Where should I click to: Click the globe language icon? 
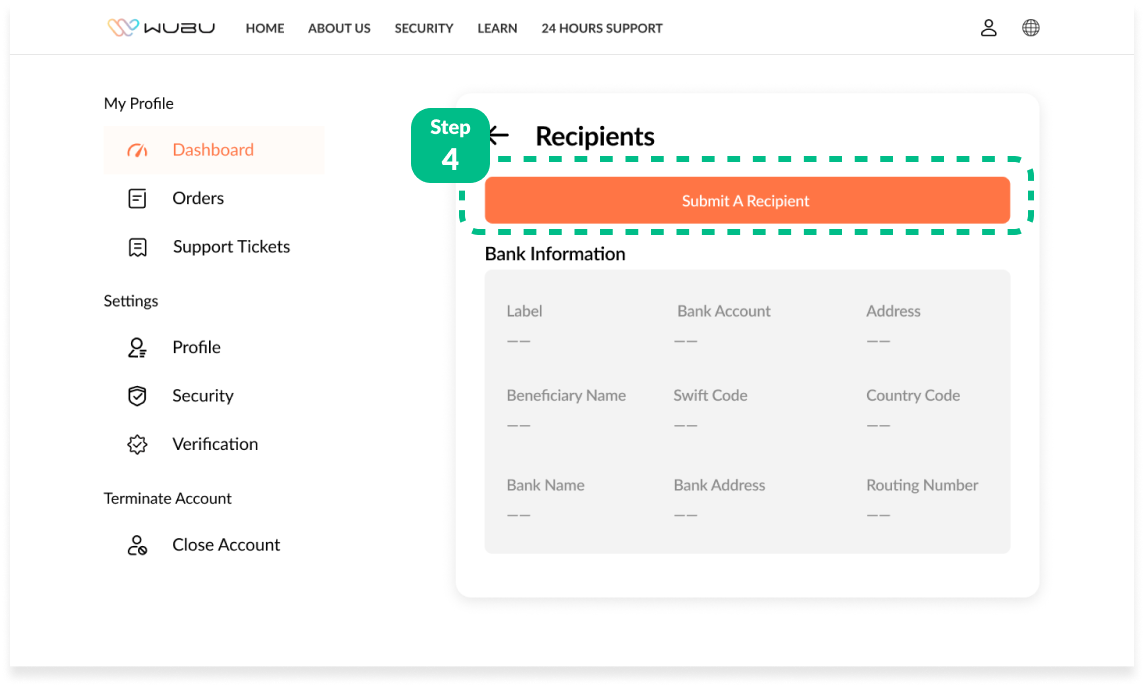pyautogui.click(x=1030, y=28)
